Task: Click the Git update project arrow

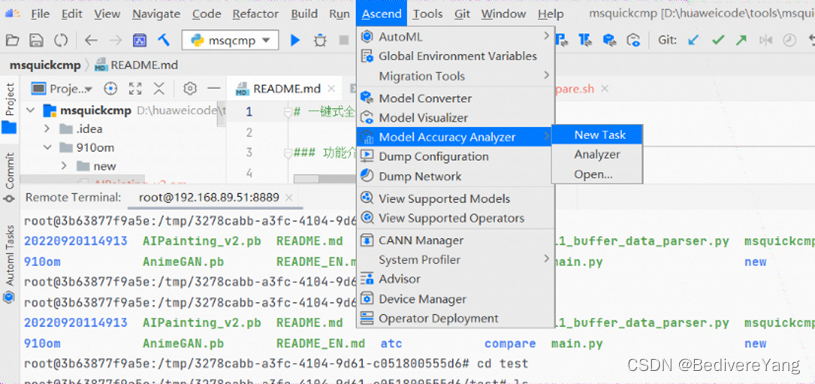Action: [x=693, y=40]
